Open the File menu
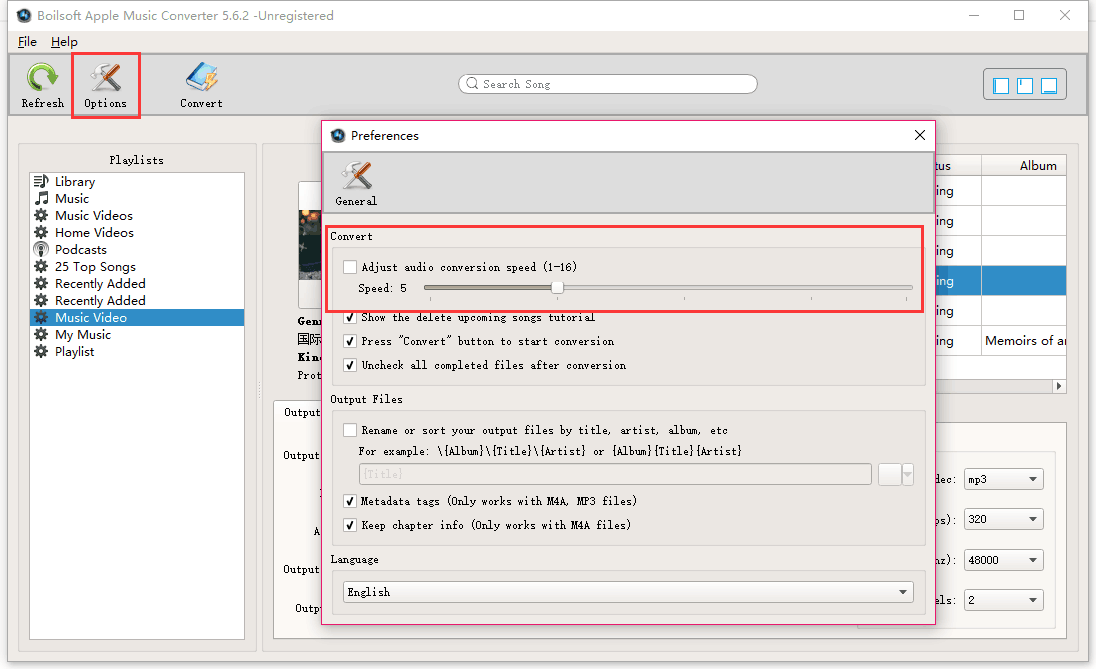The image size is (1096, 669). coord(27,42)
